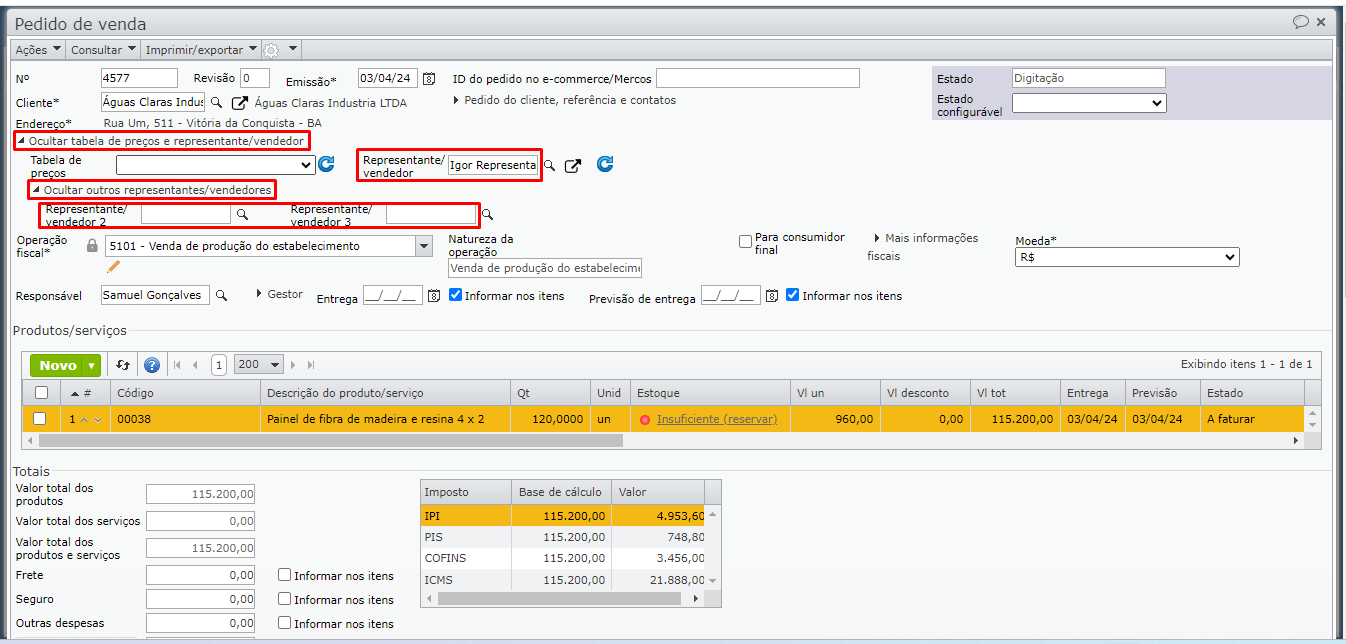Edit the fiscal operation with pencil icon

click(x=113, y=266)
